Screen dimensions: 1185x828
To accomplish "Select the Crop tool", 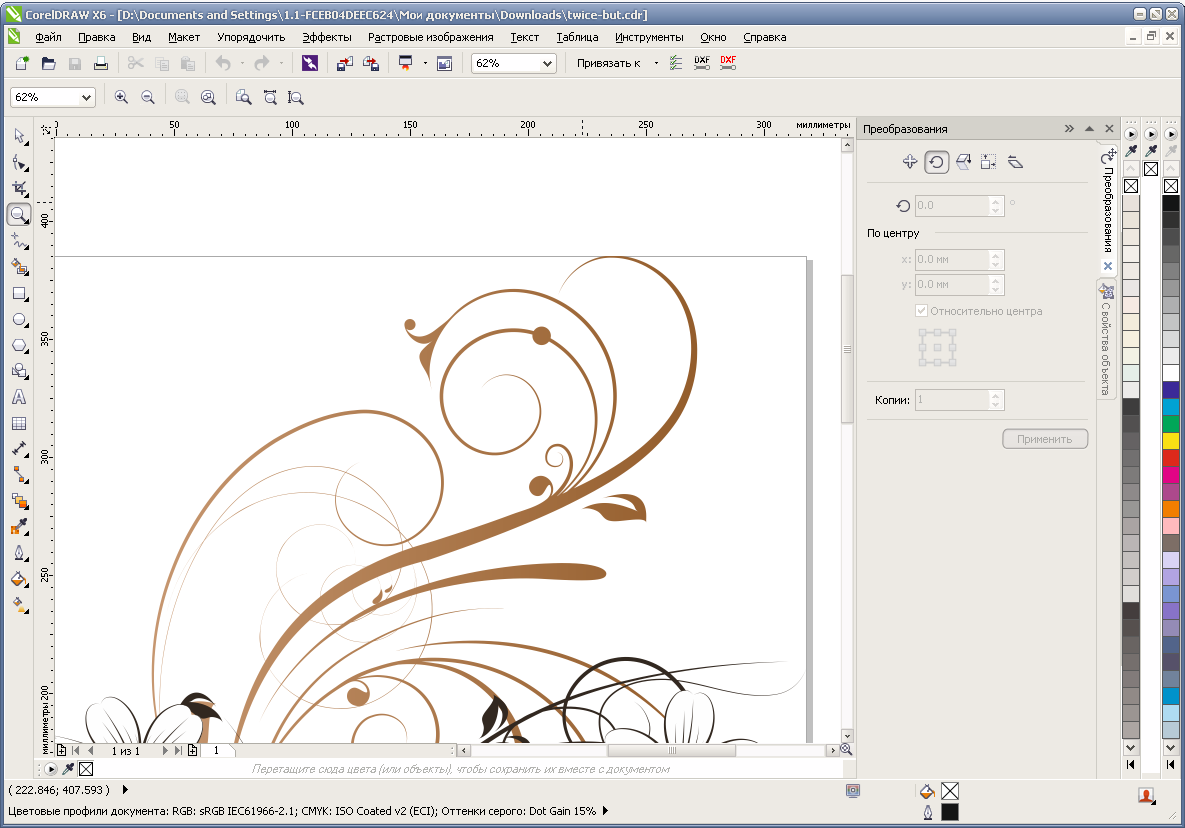I will coord(20,188).
